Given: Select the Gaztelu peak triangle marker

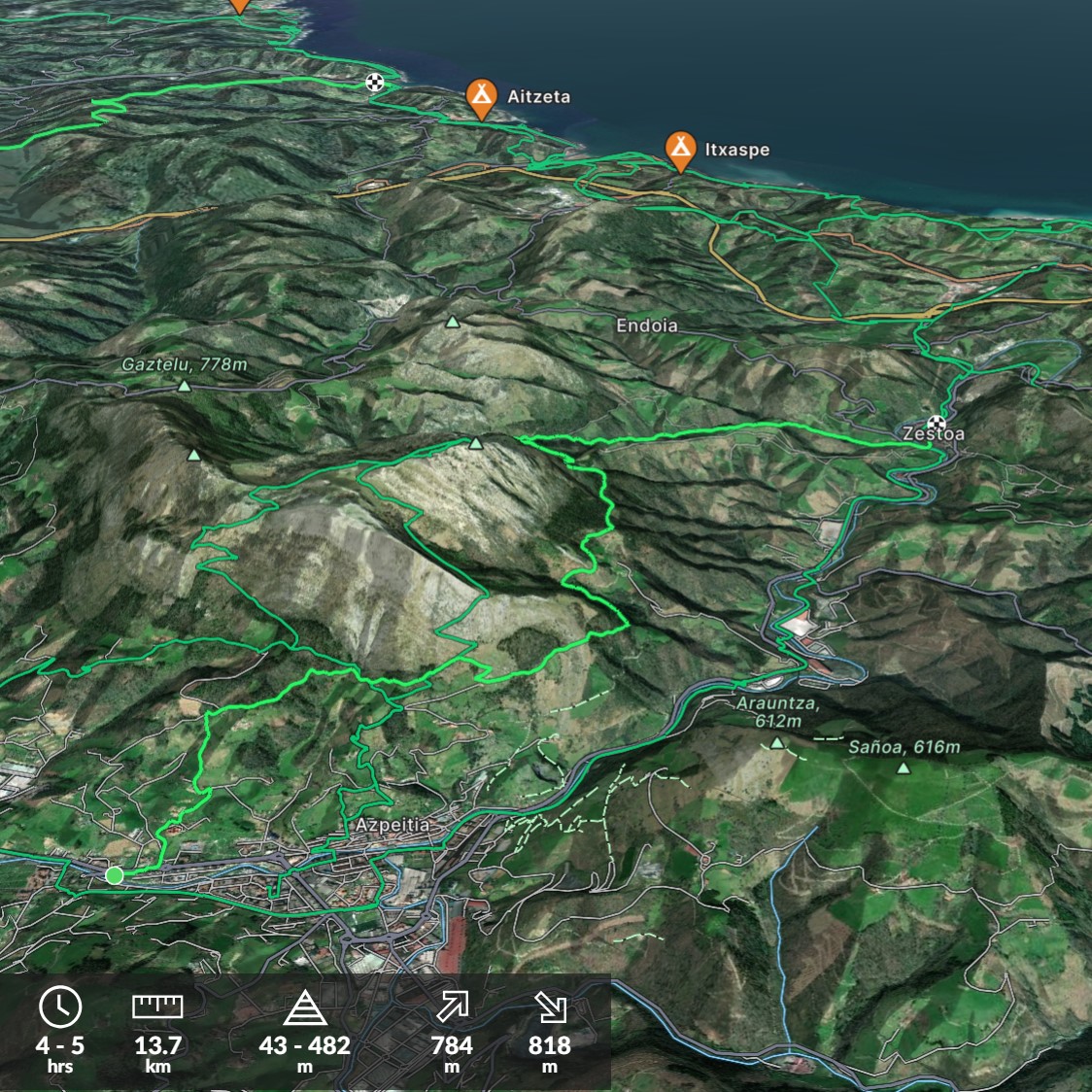Looking at the screenshot, I should coord(185,387).
